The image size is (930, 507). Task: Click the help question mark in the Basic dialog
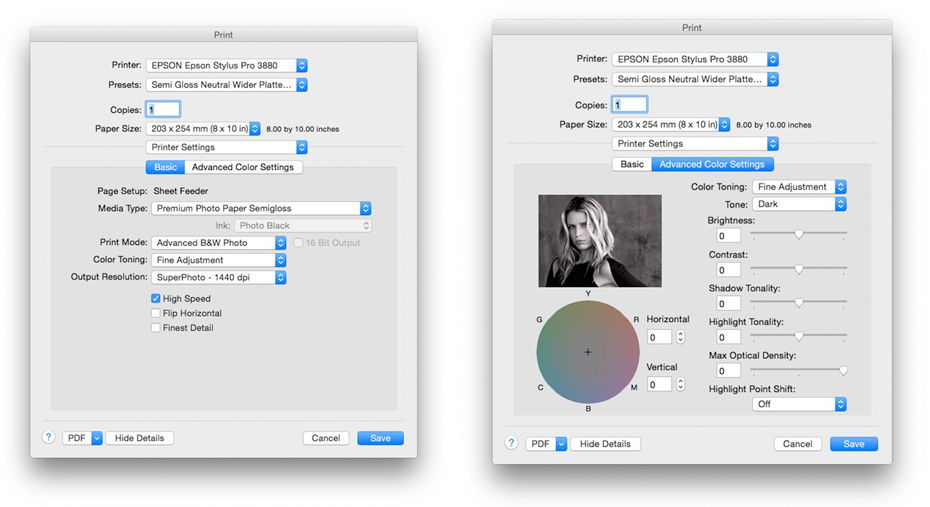48,438
